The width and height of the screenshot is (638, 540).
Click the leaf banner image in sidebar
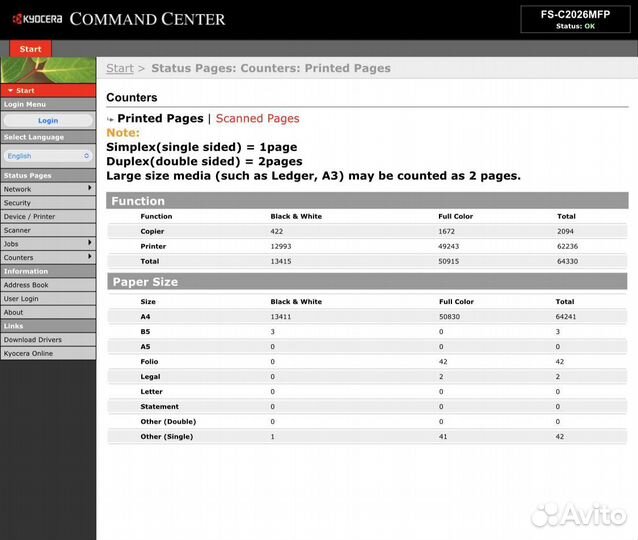pos(48,70)
